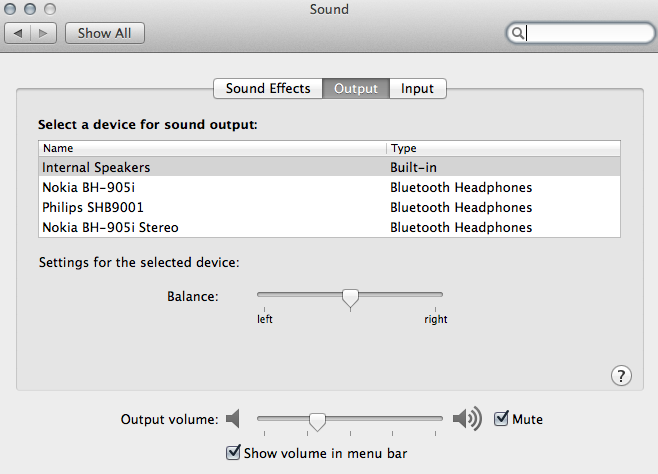Click the Show All button
658x474 pixels.
click(x=104, y=33)
